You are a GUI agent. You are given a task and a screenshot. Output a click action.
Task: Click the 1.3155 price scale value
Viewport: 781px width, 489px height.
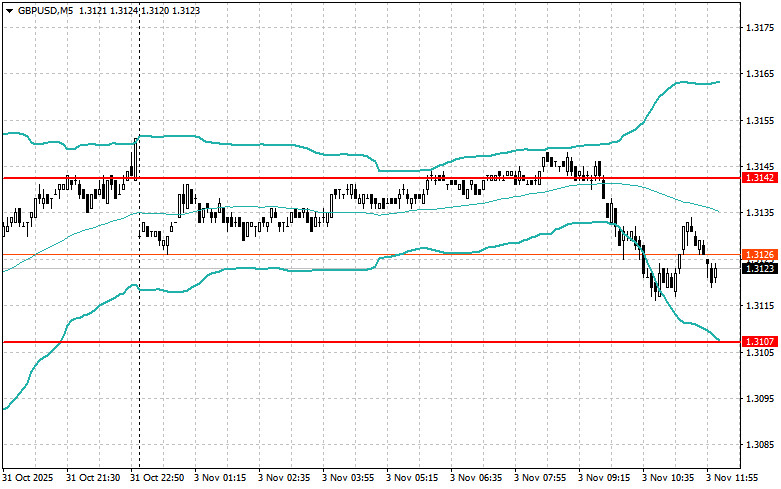point(760,121)
